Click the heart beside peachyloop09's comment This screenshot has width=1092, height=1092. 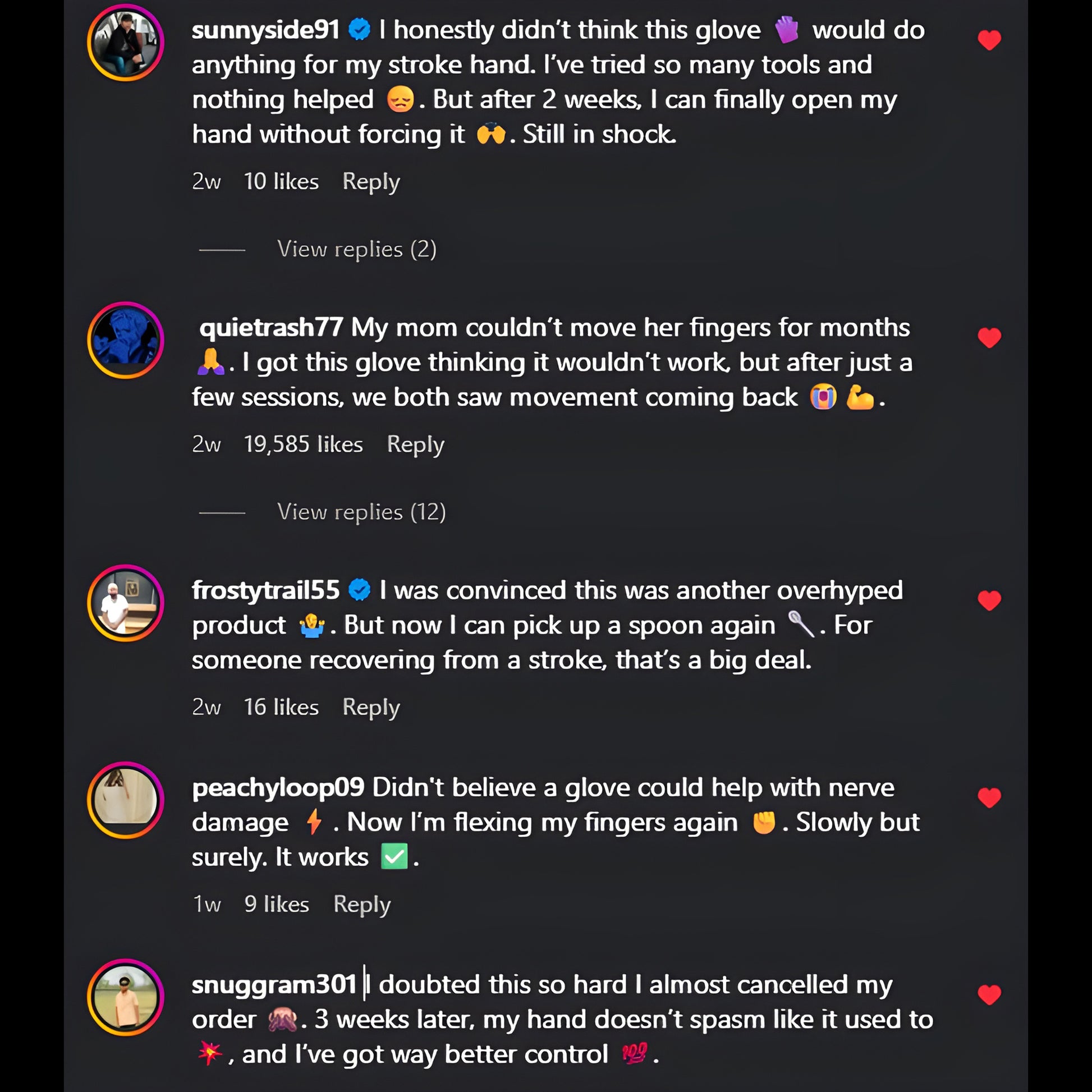[989, 797]
